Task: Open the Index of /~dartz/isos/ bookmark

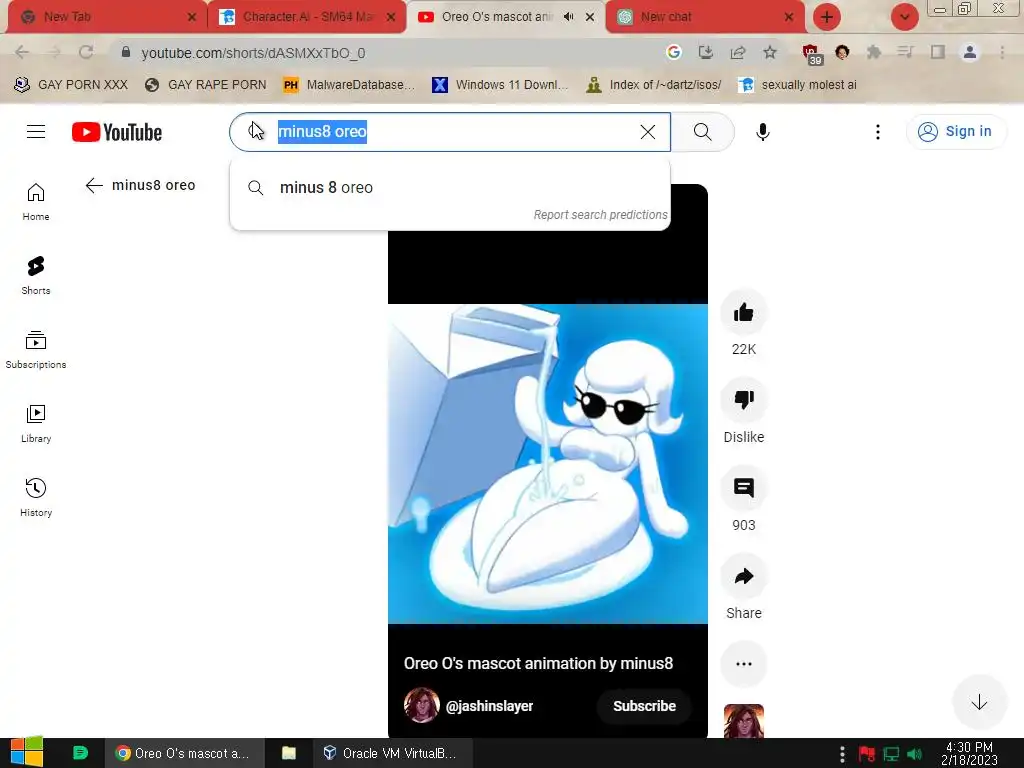Action: [654, 85]
